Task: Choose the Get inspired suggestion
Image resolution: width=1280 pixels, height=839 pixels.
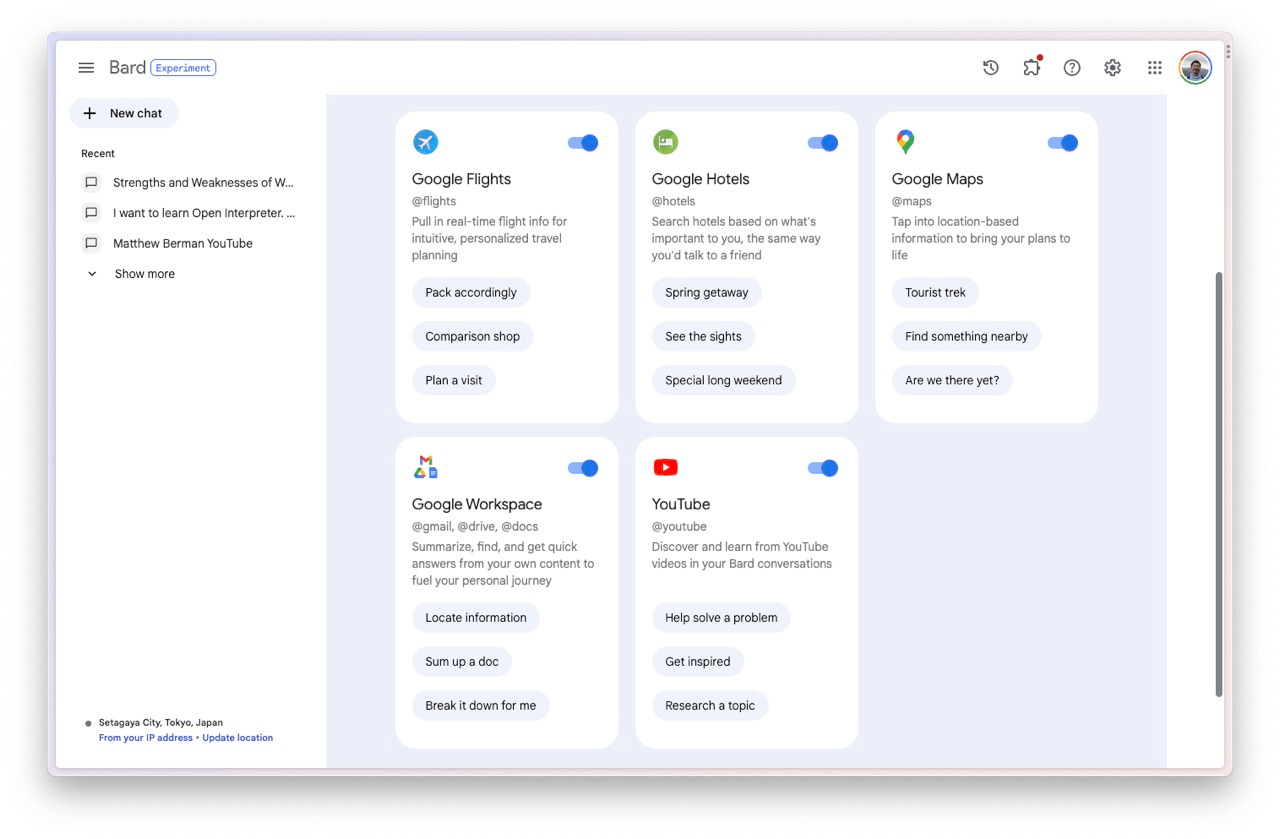Action: tap(698, 662)
